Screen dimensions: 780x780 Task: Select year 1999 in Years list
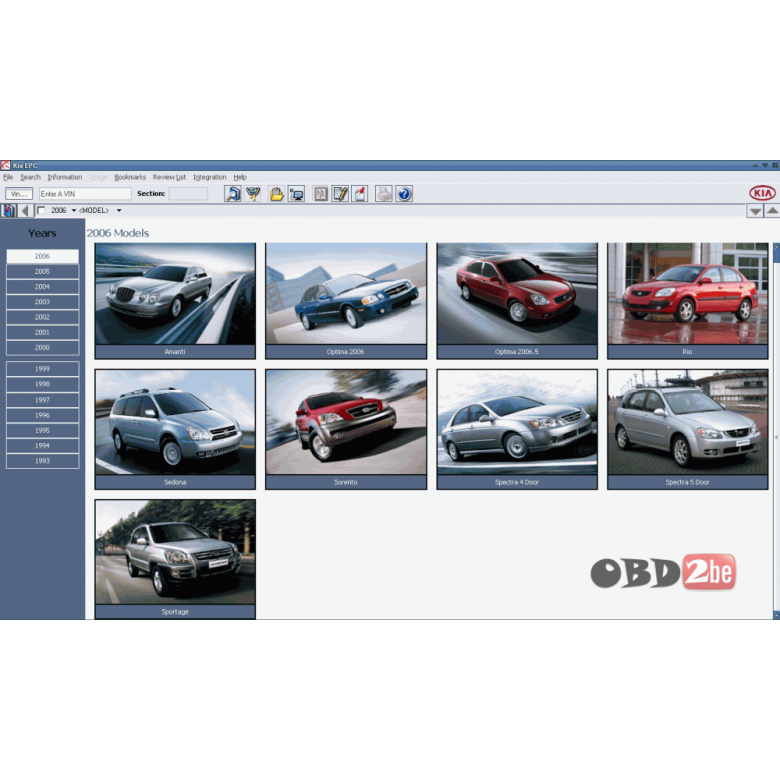point(42,369)
